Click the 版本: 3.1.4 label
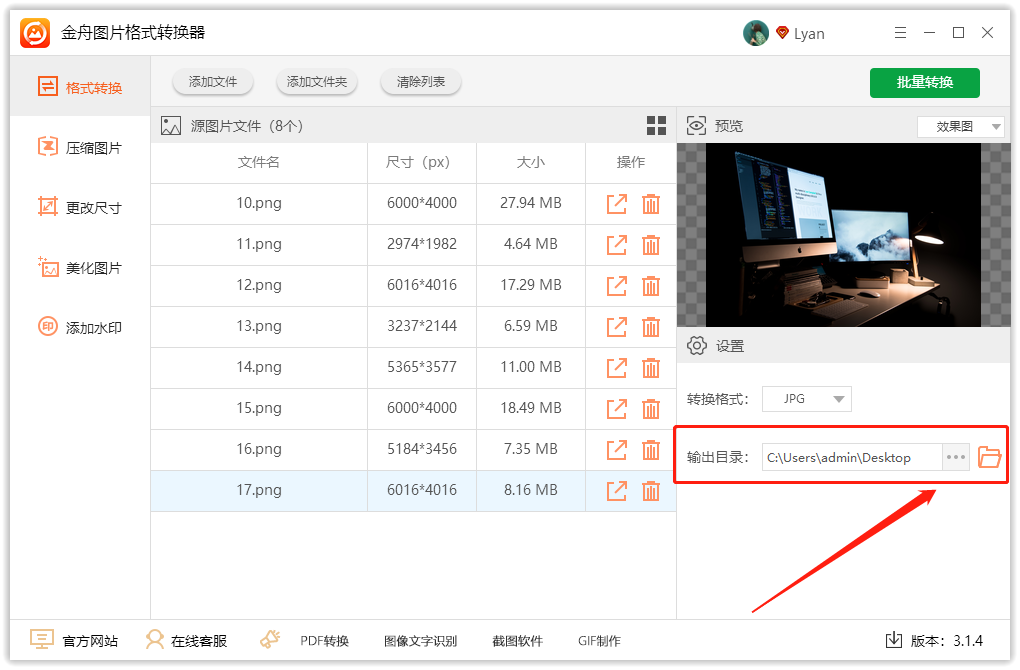The height and width of the screenshot is (670, 1020). click(946, 641)
